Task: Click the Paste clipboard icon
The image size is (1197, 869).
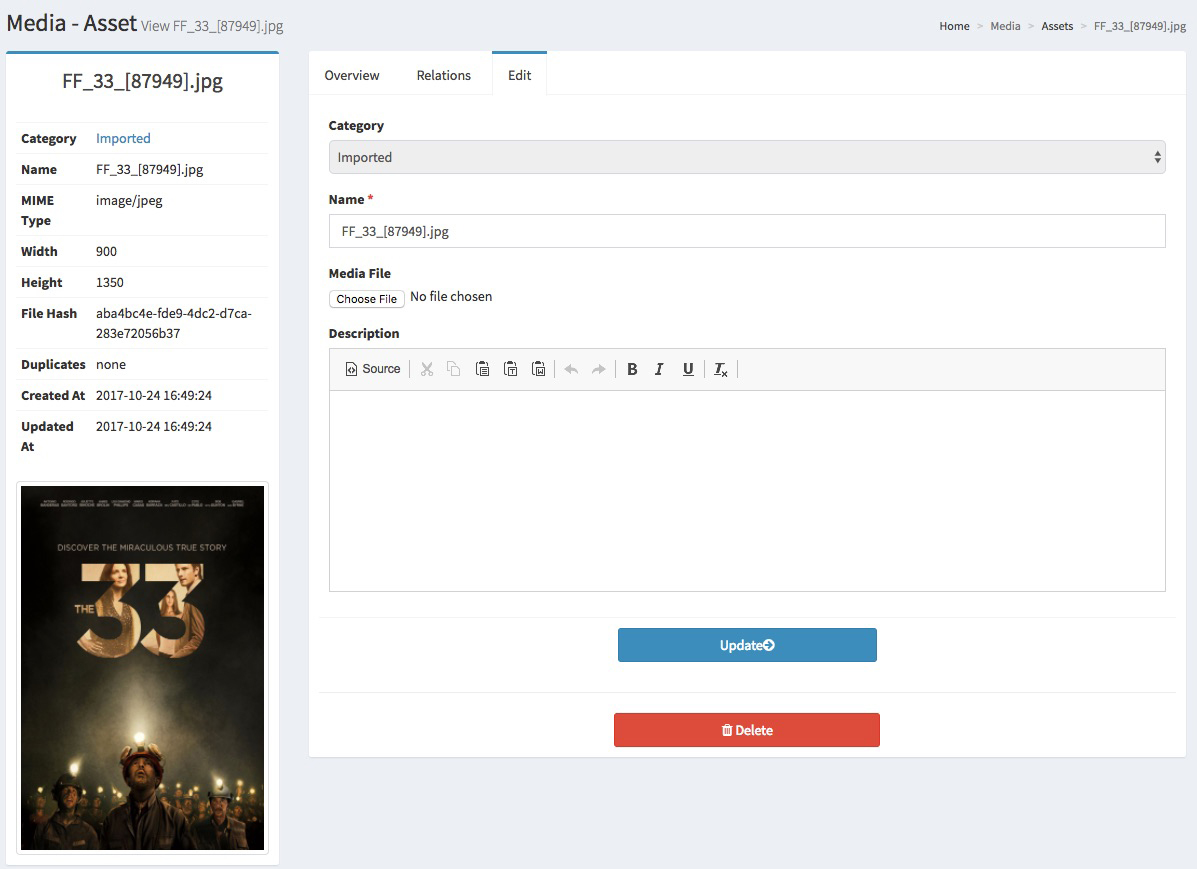Action: coord(482,369)
